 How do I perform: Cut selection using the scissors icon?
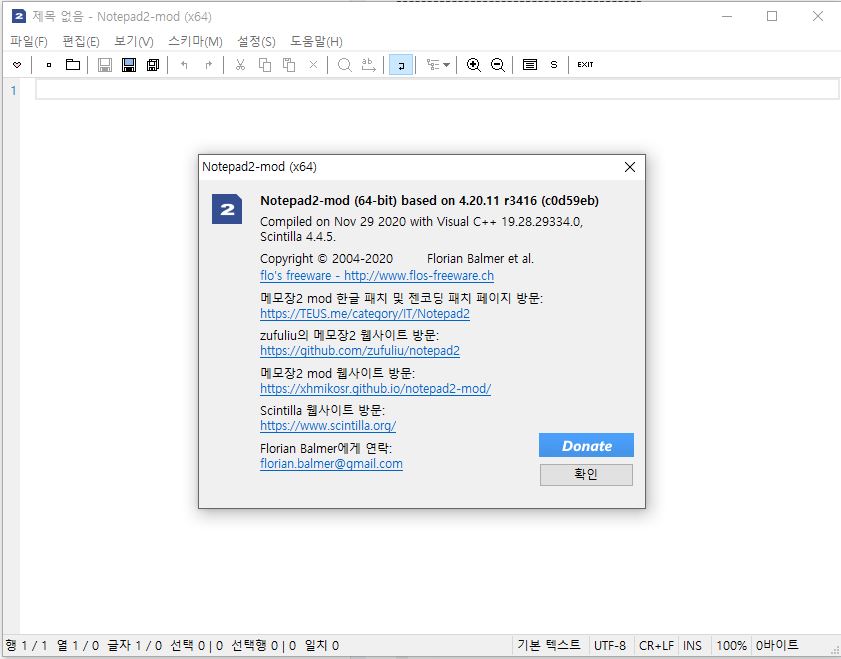pos(240,65)
